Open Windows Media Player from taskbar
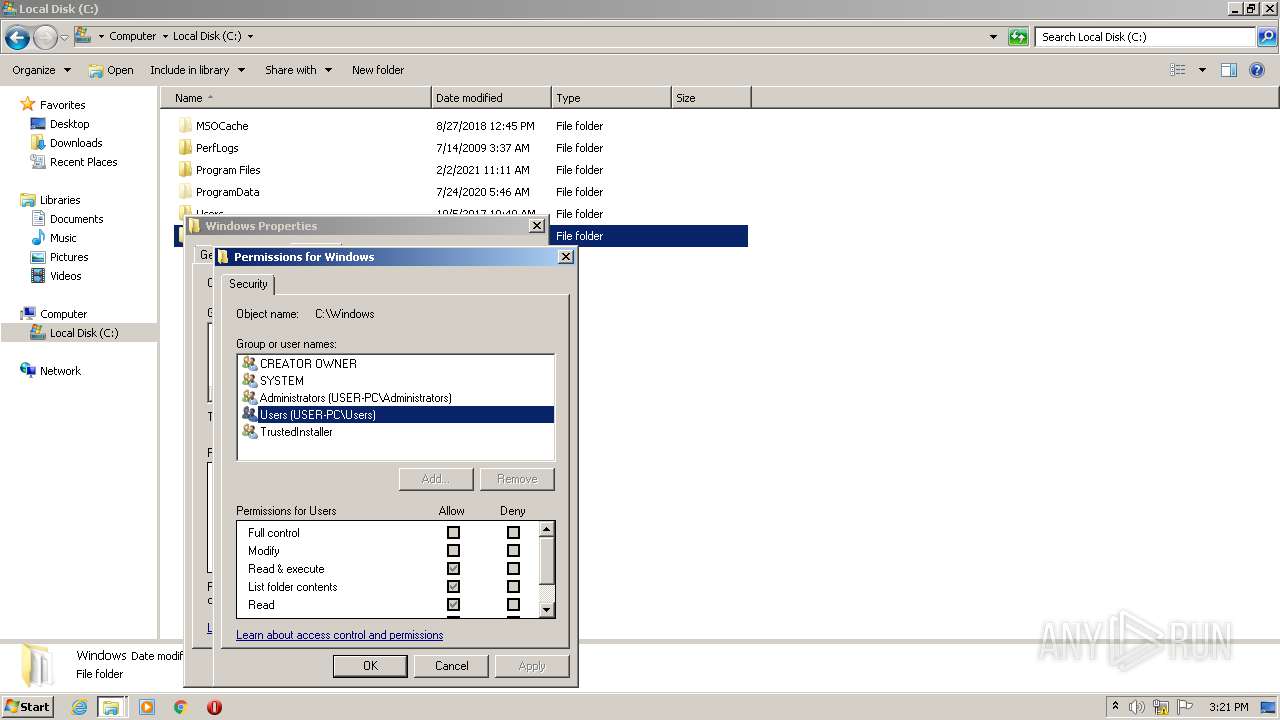Screen dimensions: 1280x720 click(x=147, y=707)
